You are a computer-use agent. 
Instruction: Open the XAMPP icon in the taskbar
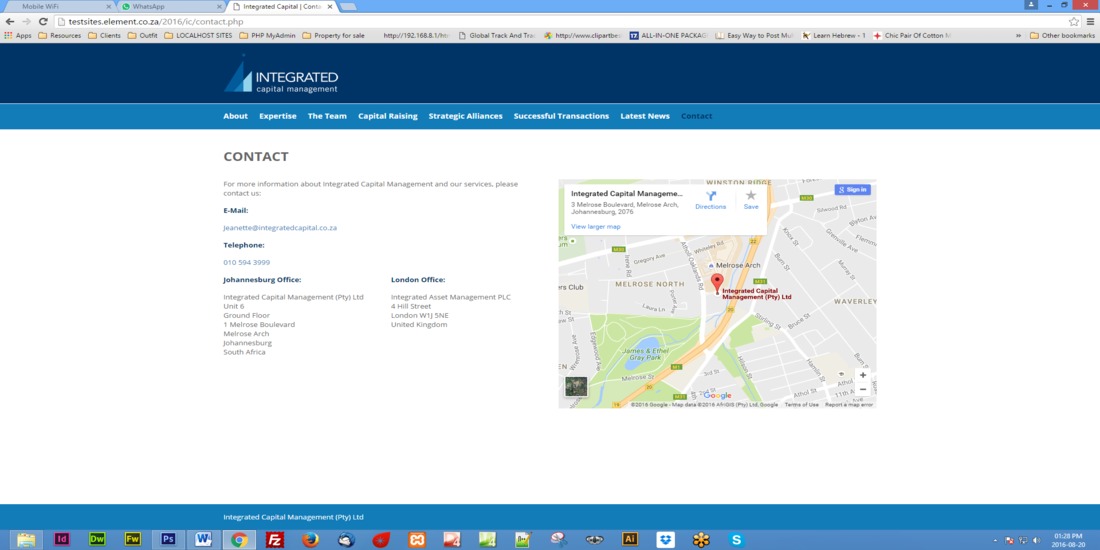pyautogui.click(x=417, y=539)
